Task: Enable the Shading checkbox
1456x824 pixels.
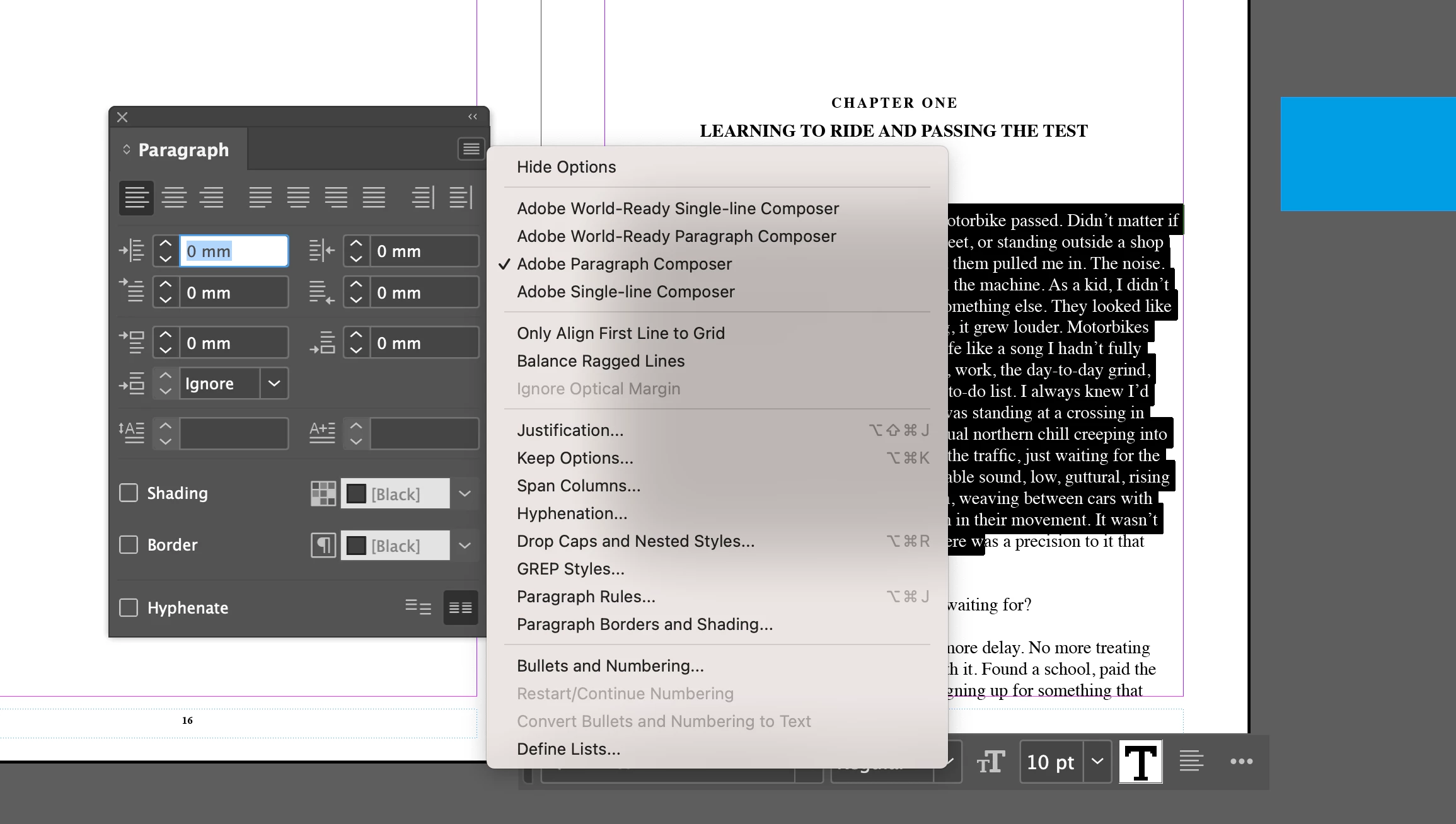Action: tap(129, 493)
